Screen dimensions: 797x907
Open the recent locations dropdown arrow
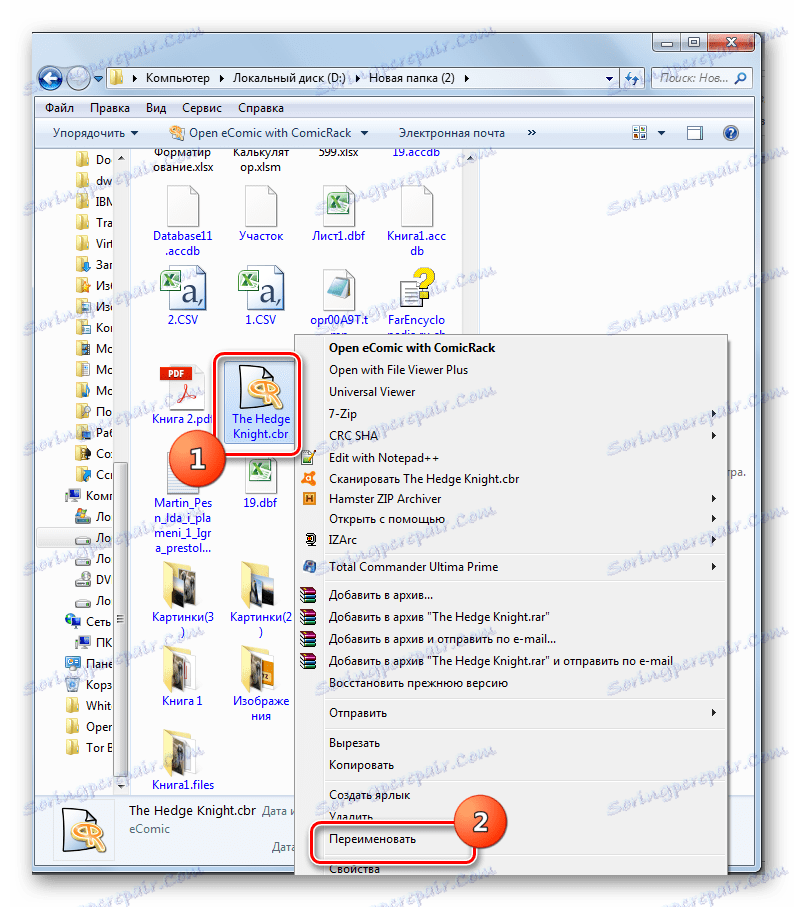[98, 79]
